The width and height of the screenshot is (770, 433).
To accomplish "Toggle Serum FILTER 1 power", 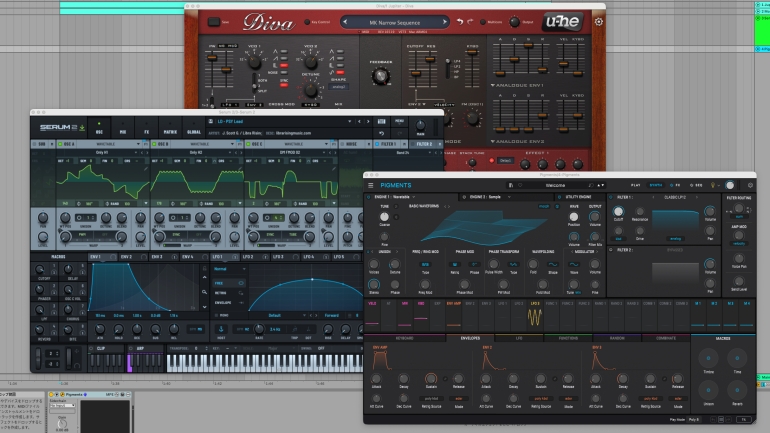I will coord(377,144).
